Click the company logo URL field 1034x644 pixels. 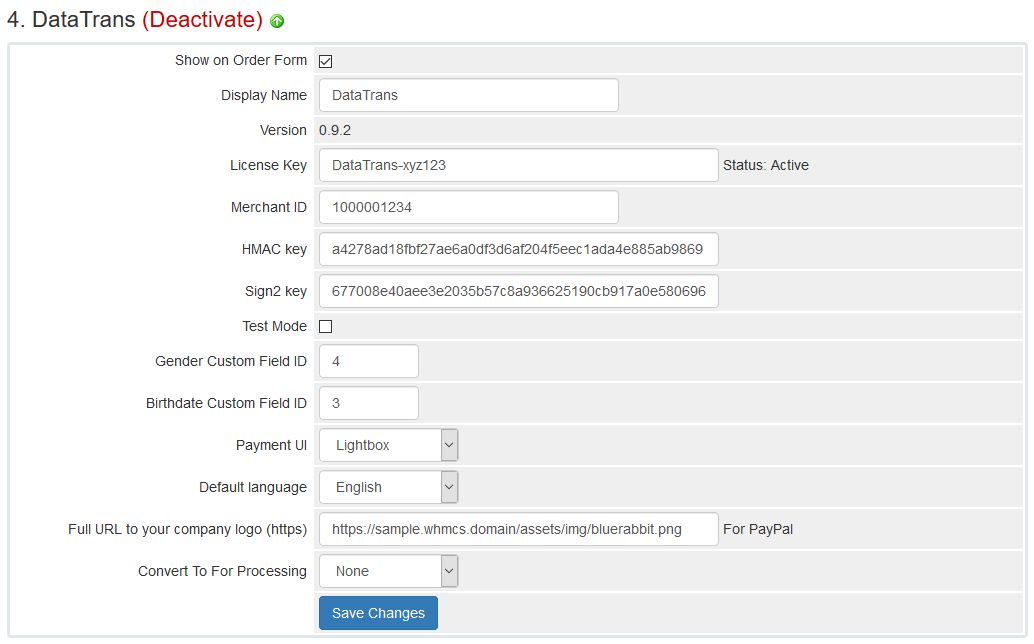(x=518, y=529)
